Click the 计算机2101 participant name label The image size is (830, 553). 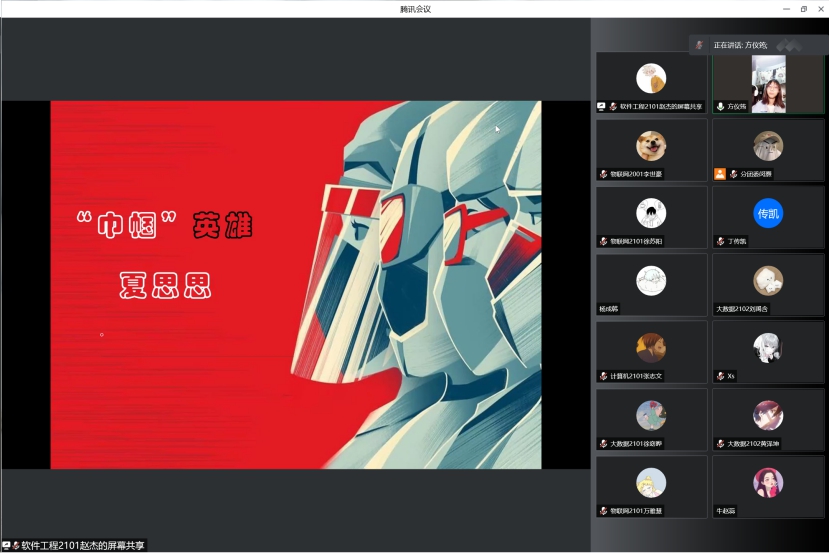point(636,376)
